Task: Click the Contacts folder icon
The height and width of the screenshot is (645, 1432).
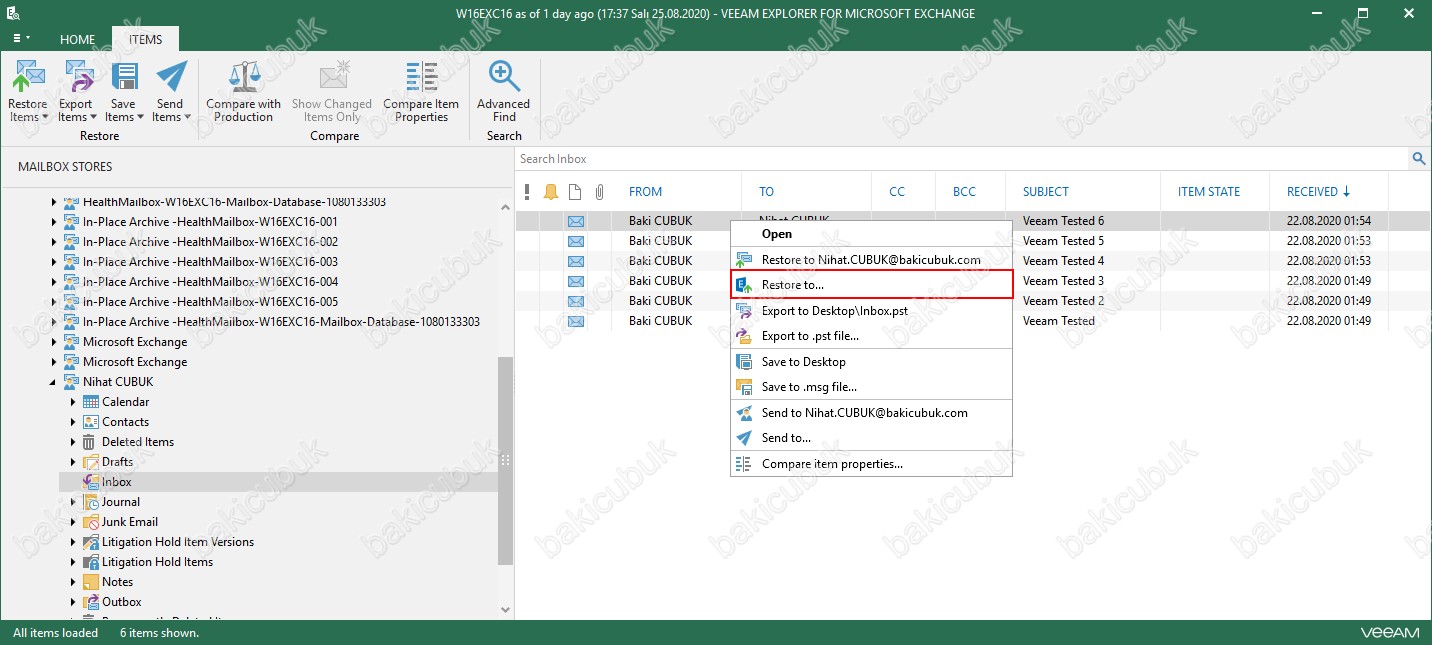Action: click(91, 422)
